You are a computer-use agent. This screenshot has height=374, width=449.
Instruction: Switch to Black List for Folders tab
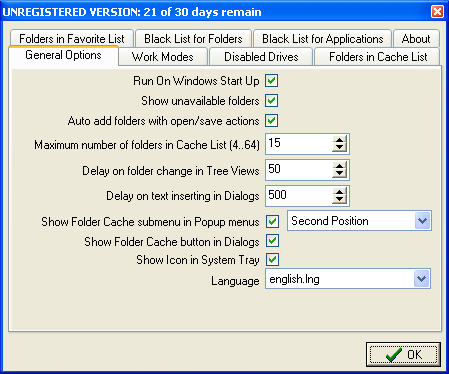coord(193,39)
